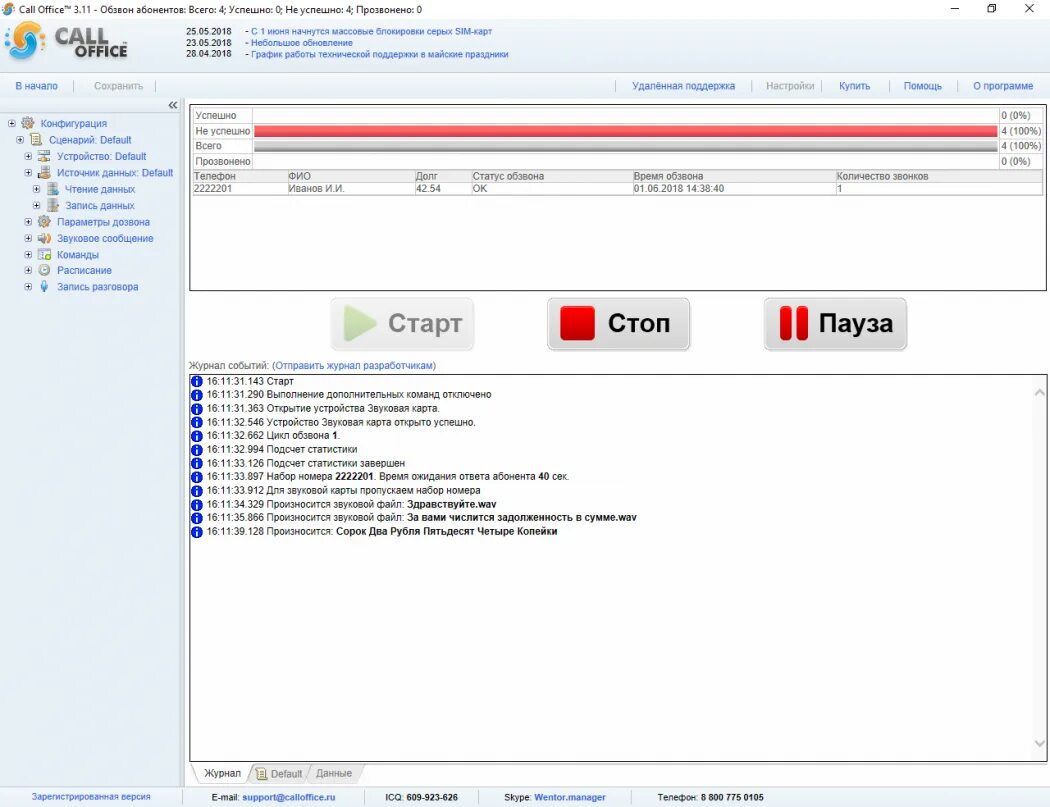
Task: Click the Телефон column header
Action: (x=240, y=176)
